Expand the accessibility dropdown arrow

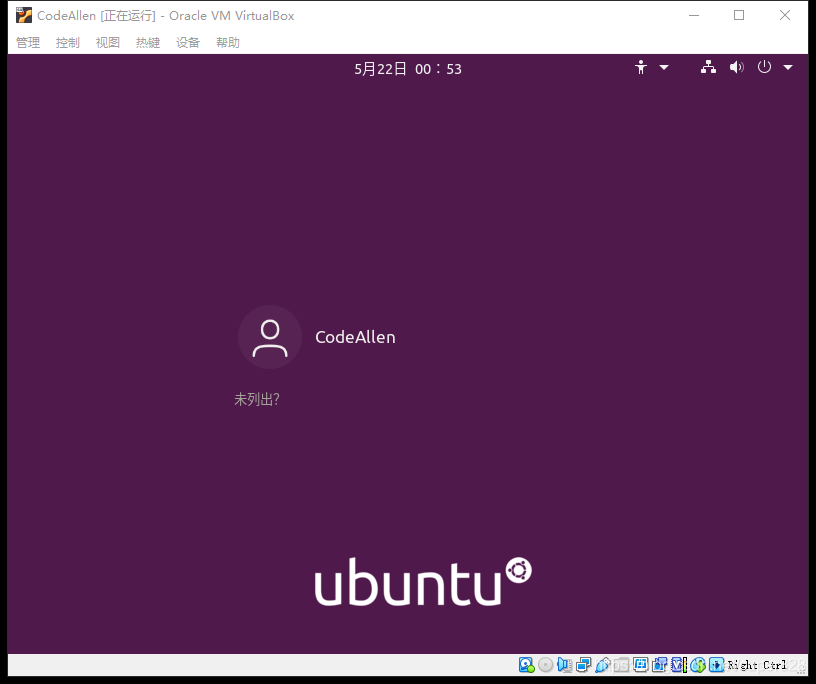click(664, 67)
